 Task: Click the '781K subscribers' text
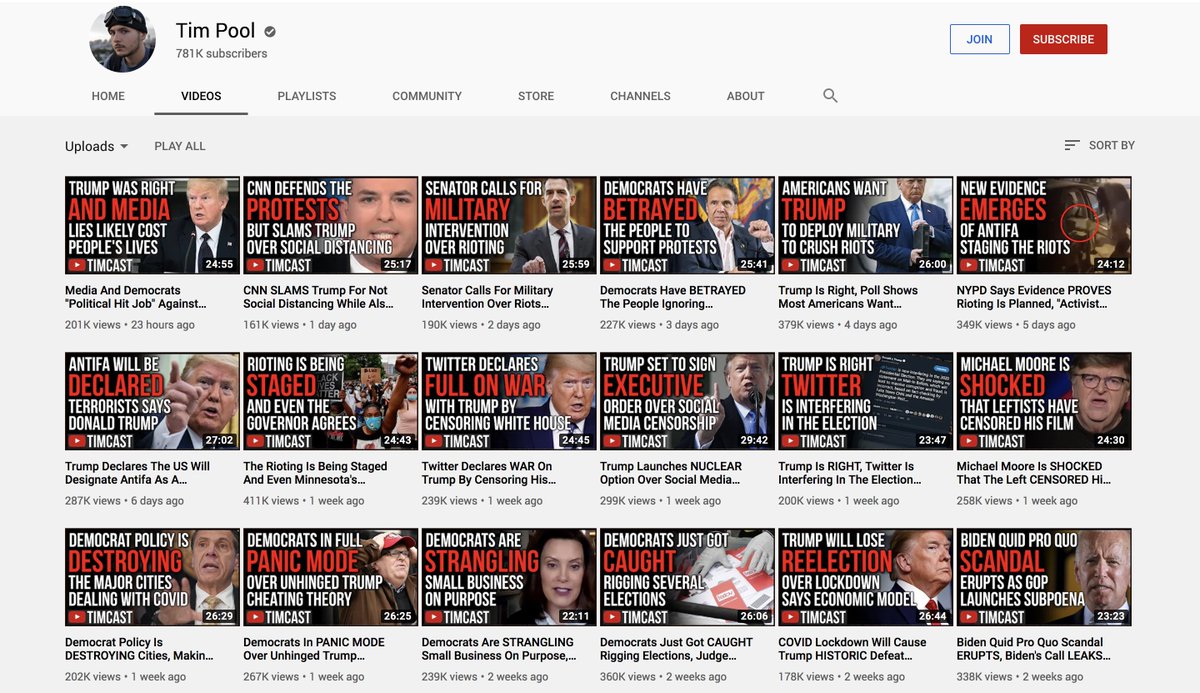(x=221, y=54)
